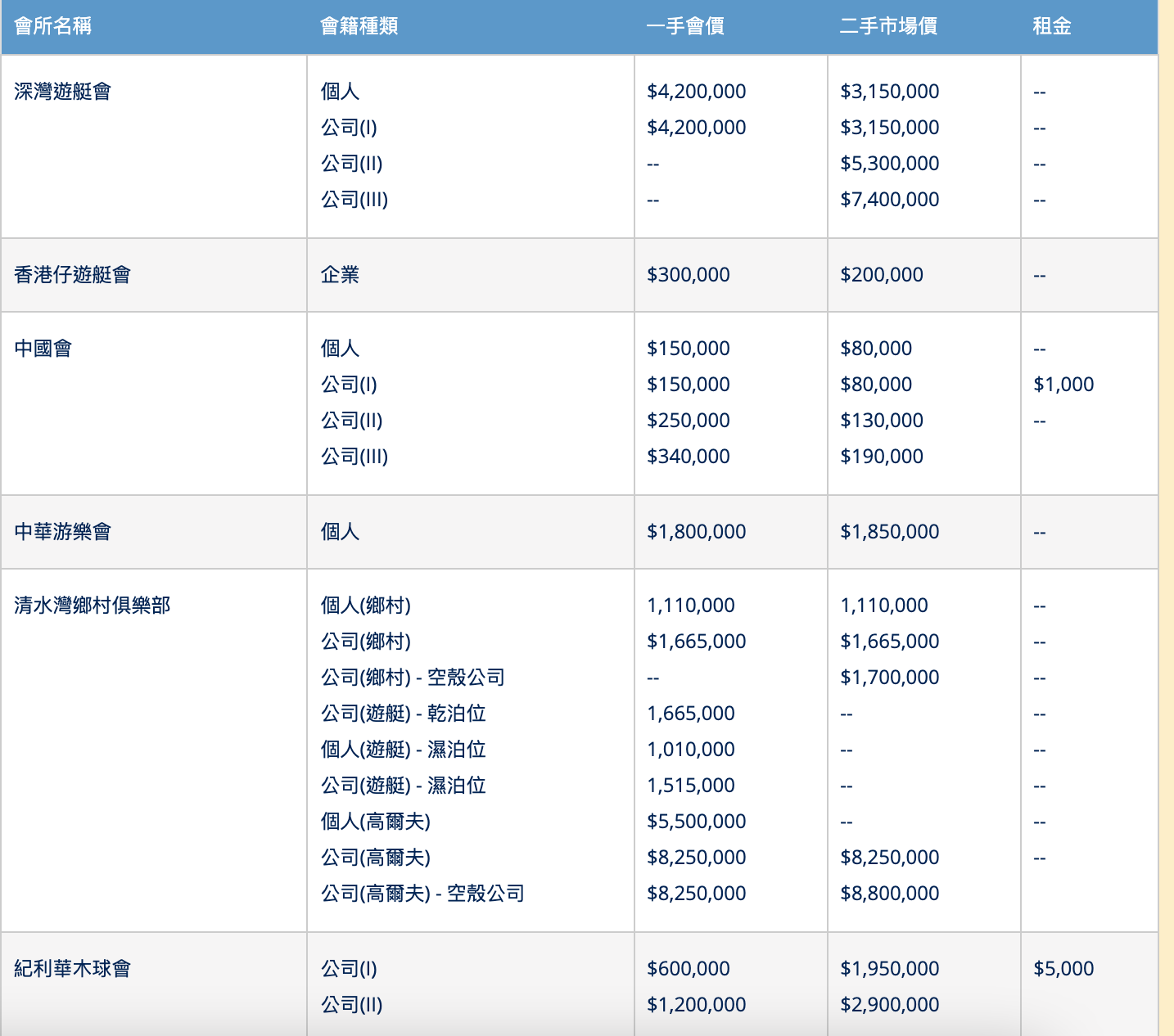Click 公司(III) under 中國會
The height and width of the screenshot is (1036, 1174).
point(354,457)
